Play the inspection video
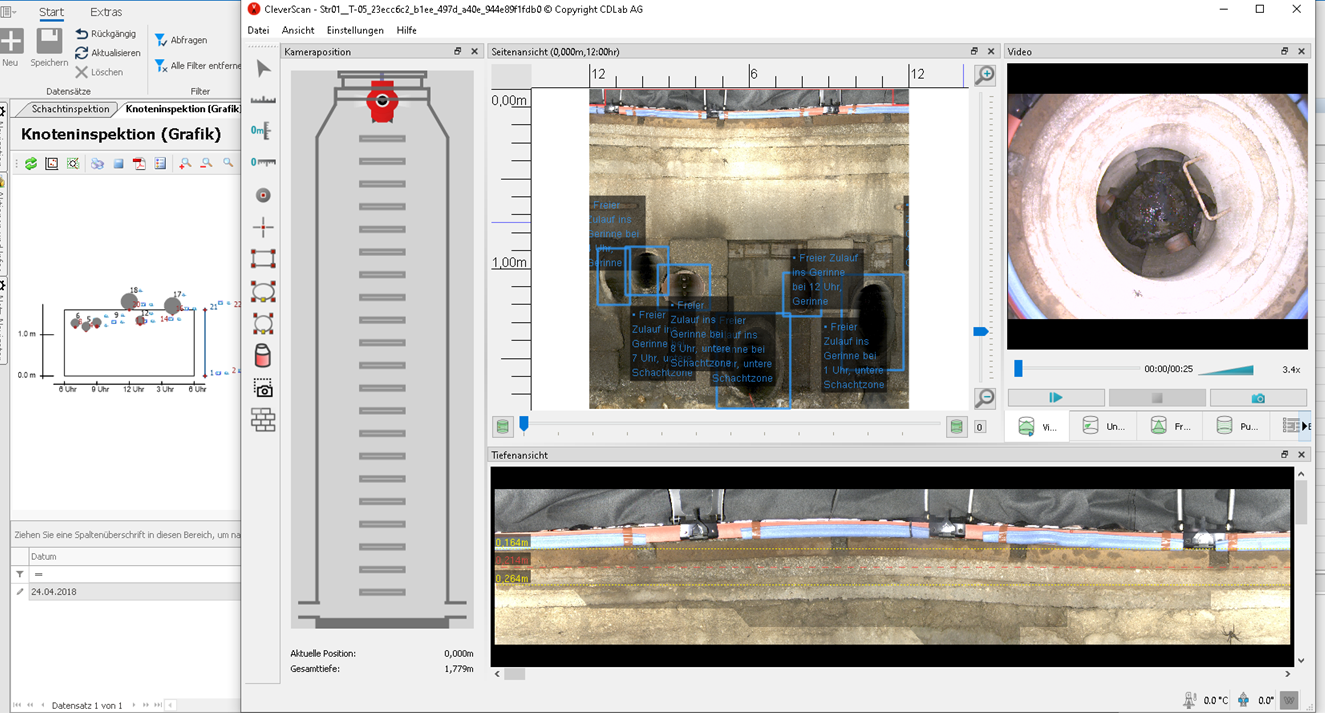Screen dimensions: 1325x713 coord(1055,398)
